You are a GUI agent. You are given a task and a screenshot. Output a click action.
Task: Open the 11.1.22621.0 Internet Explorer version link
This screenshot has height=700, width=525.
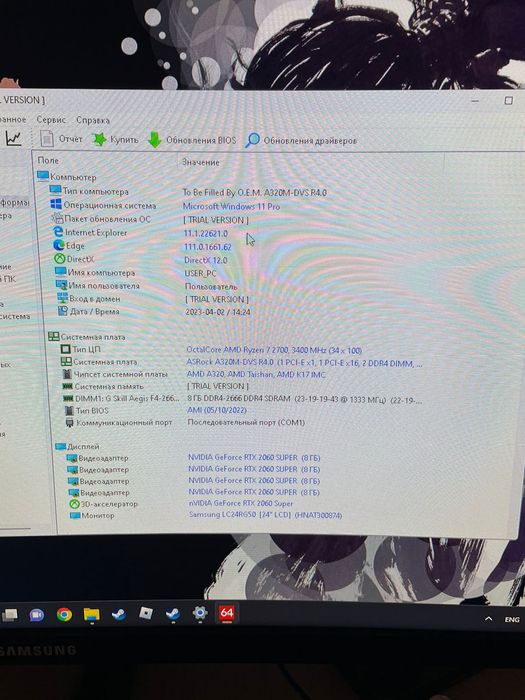coord(206,233)
